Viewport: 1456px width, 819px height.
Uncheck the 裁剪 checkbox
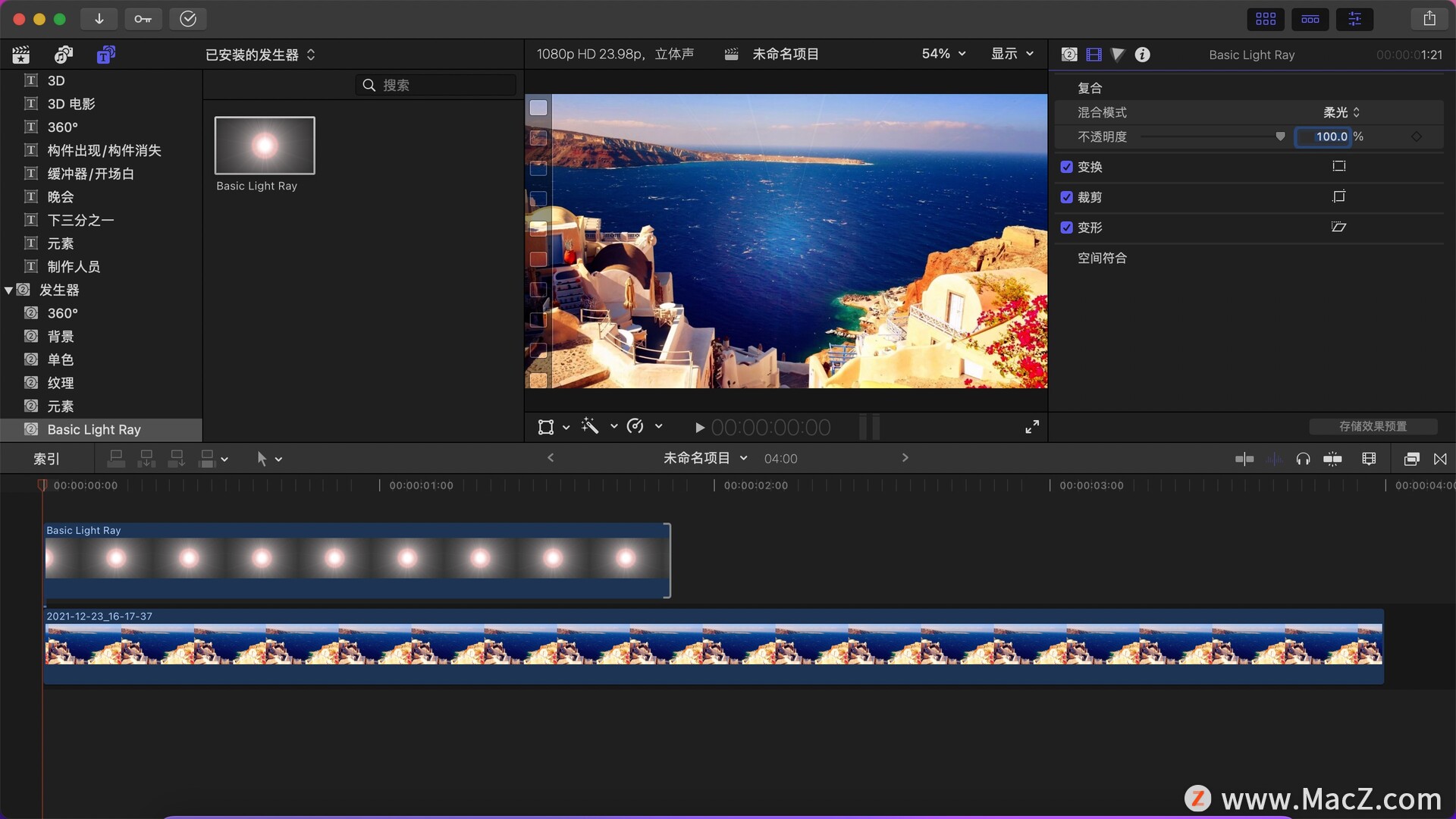1066,197
